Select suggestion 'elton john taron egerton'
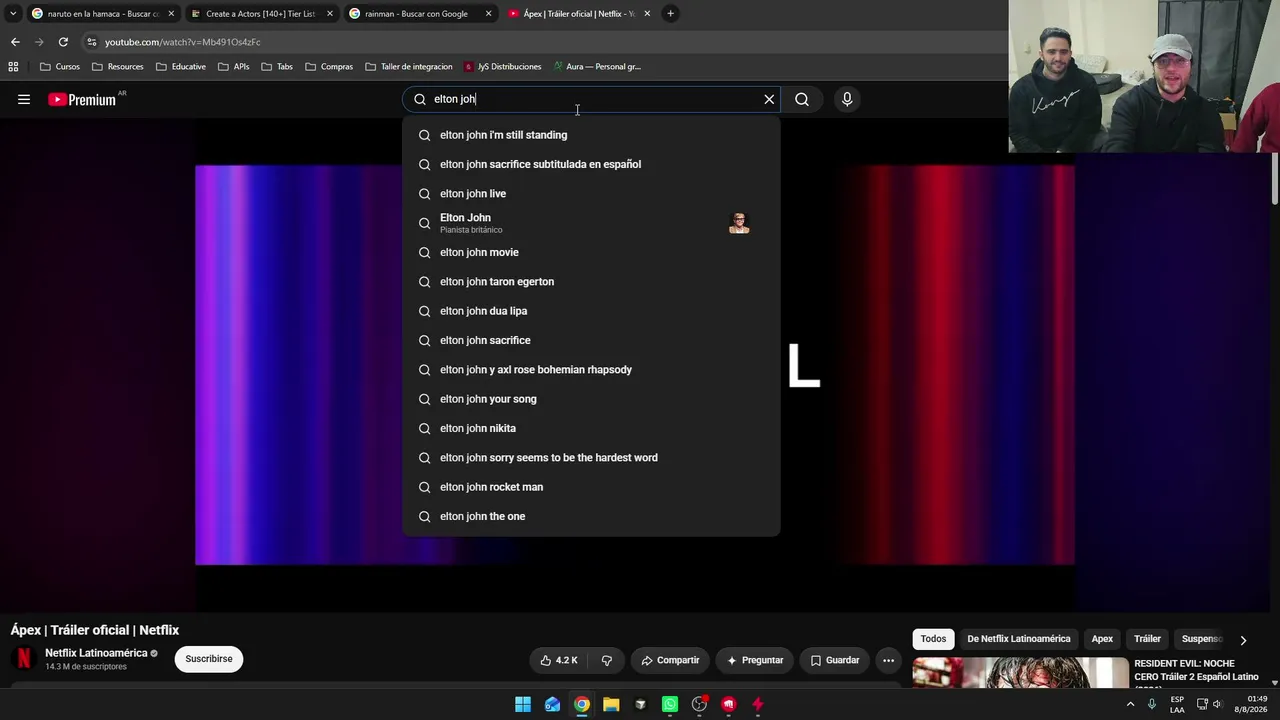Screen dimensions: 1280x720 pyautogui.click(x=591, y=282)
